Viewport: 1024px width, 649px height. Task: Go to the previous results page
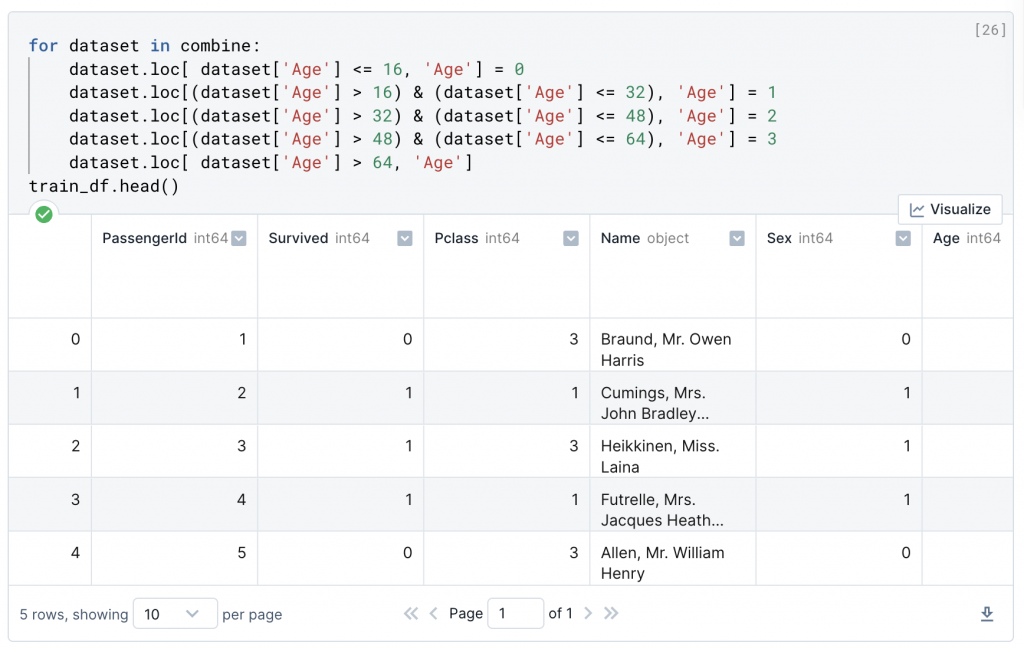(433, 613)
